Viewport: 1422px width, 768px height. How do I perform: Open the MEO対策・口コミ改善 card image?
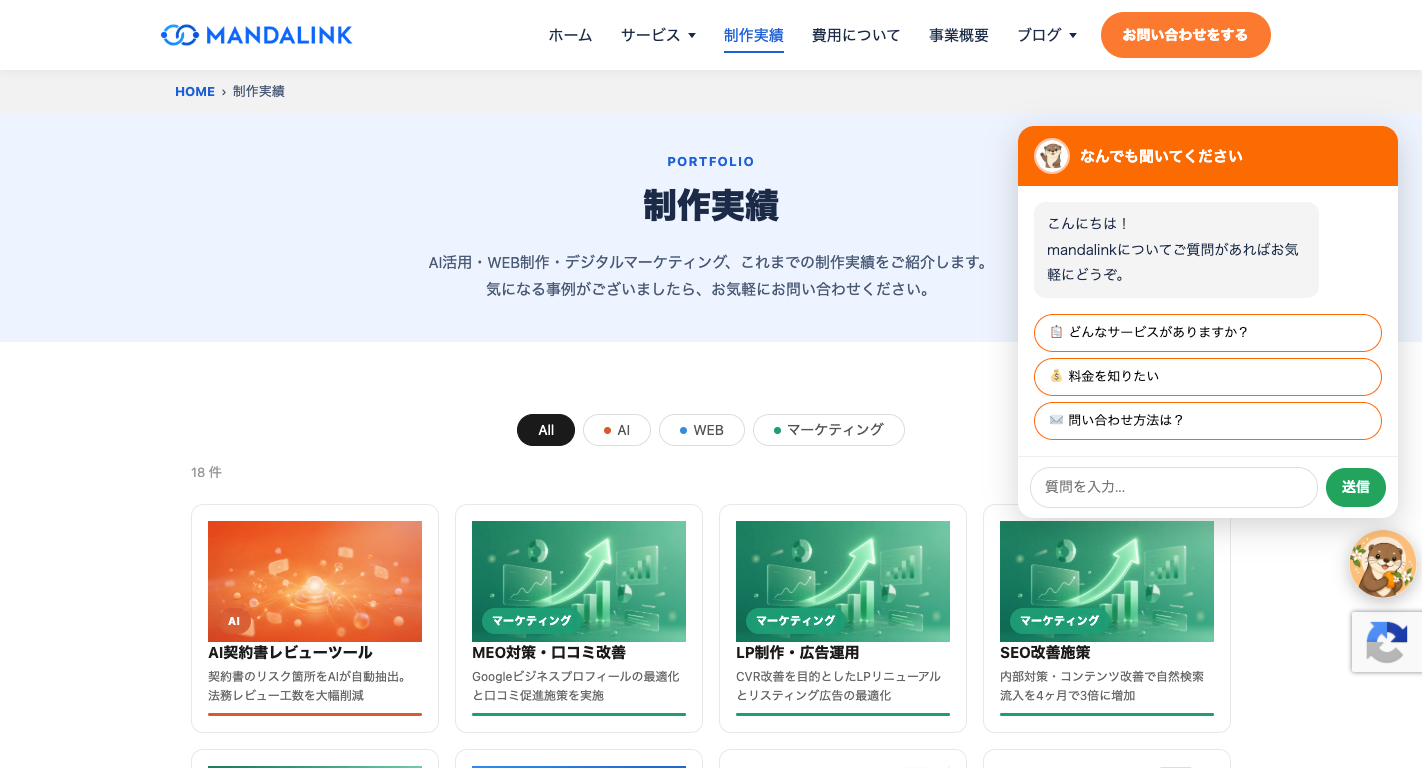tap(579, 581)
